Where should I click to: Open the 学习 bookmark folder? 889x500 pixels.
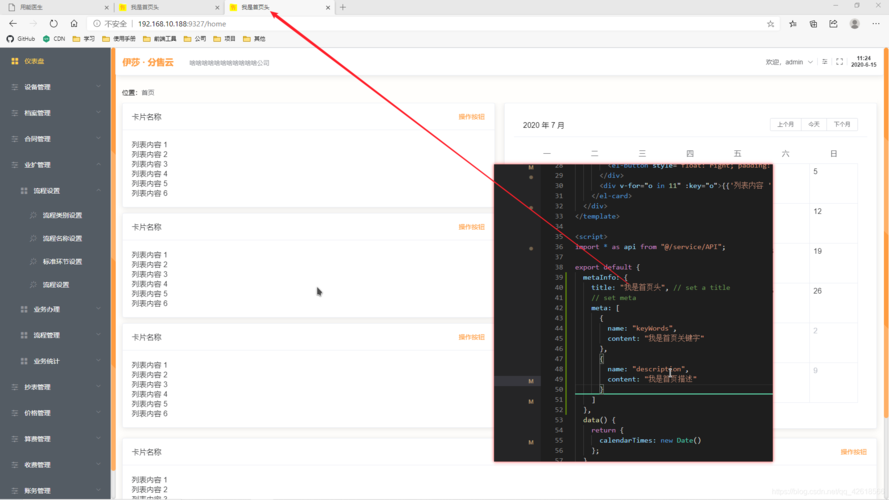[x=84, y=39]
